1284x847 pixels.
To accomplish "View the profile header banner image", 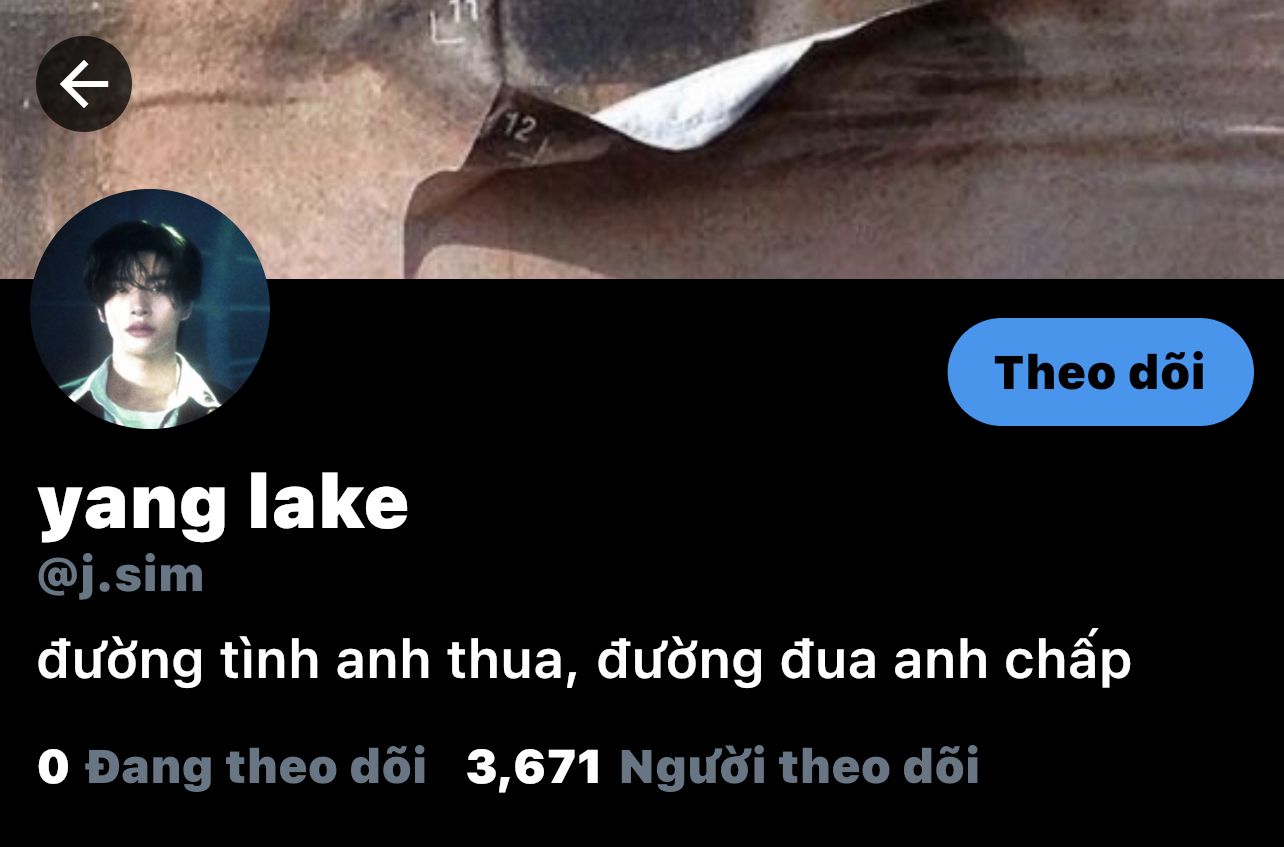I will [x=642, y=139].
